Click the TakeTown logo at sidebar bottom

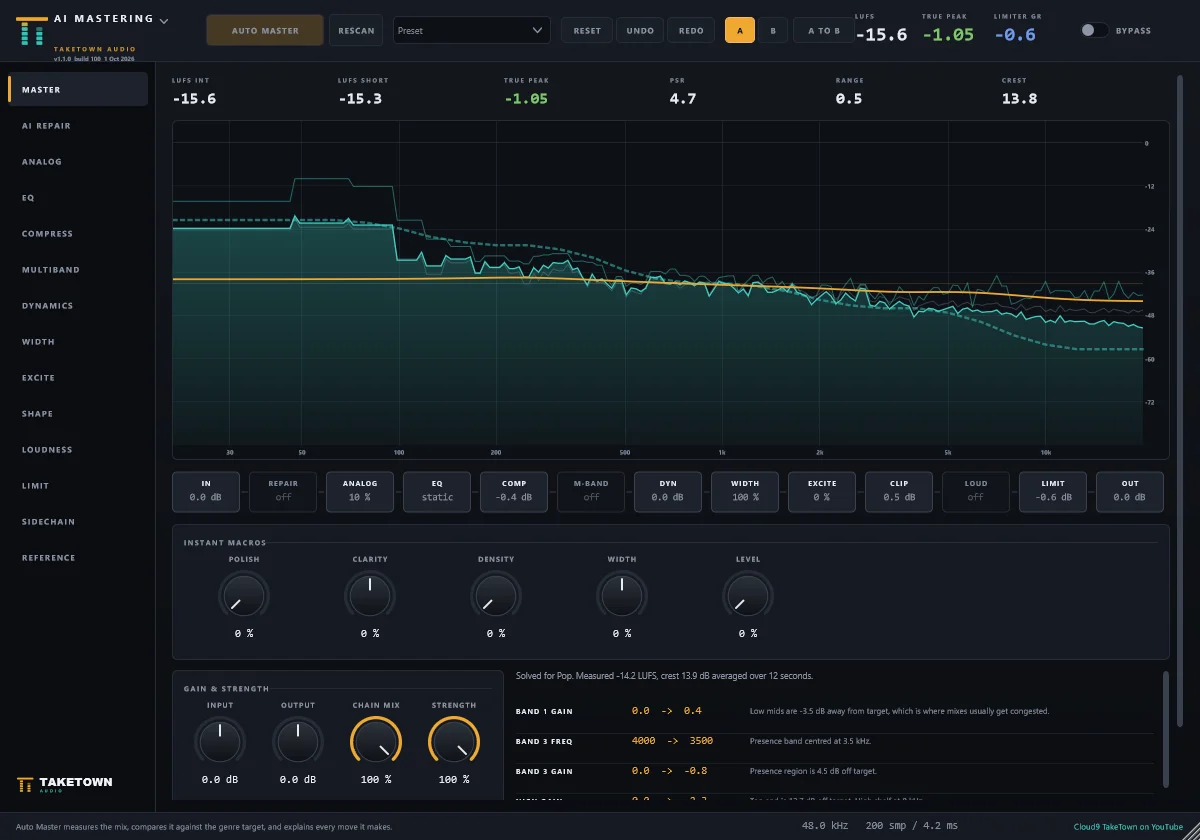65,784
